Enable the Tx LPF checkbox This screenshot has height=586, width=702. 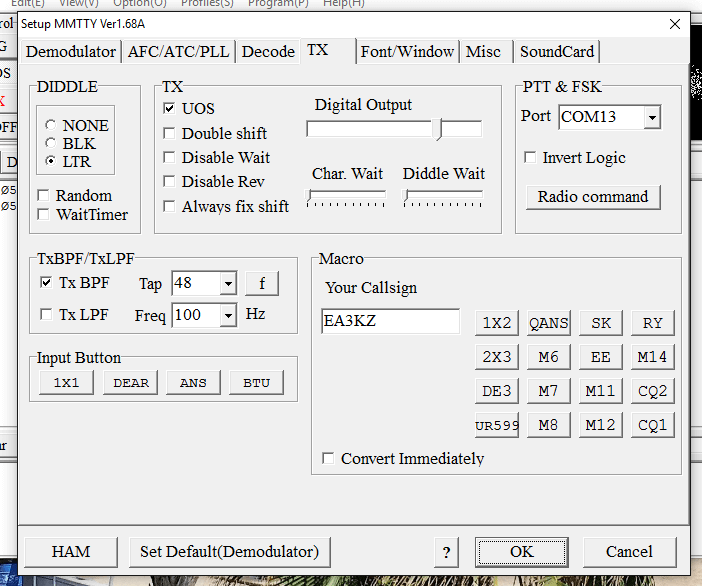[x=46, y=314]
